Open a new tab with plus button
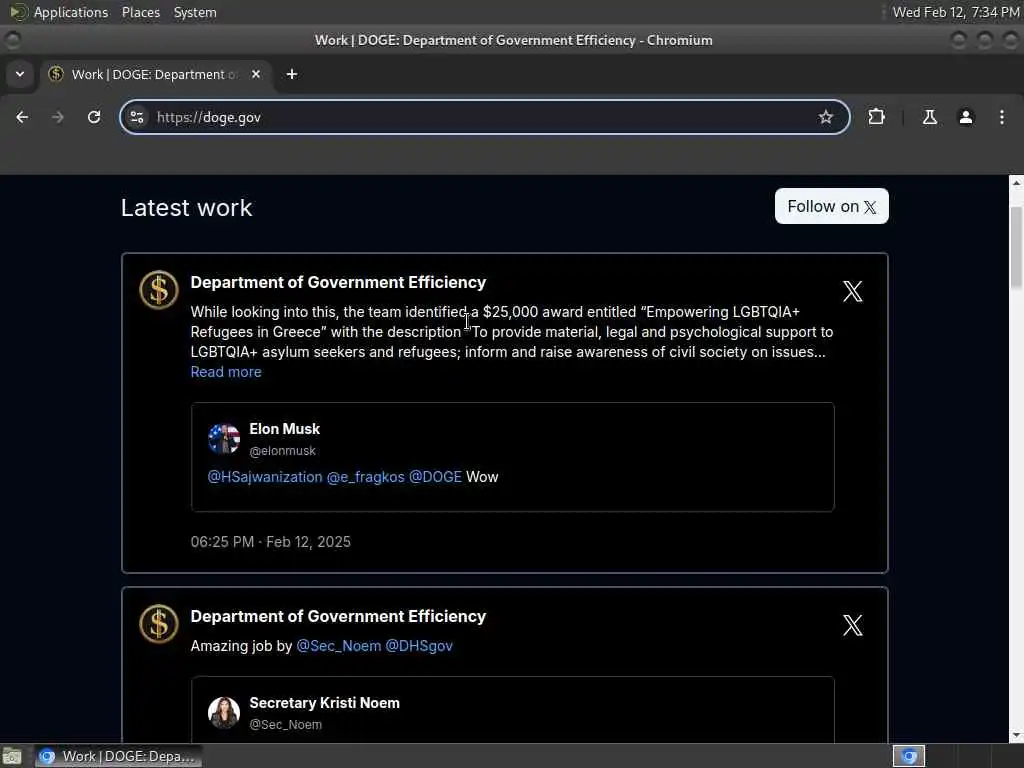 point(292,74)
